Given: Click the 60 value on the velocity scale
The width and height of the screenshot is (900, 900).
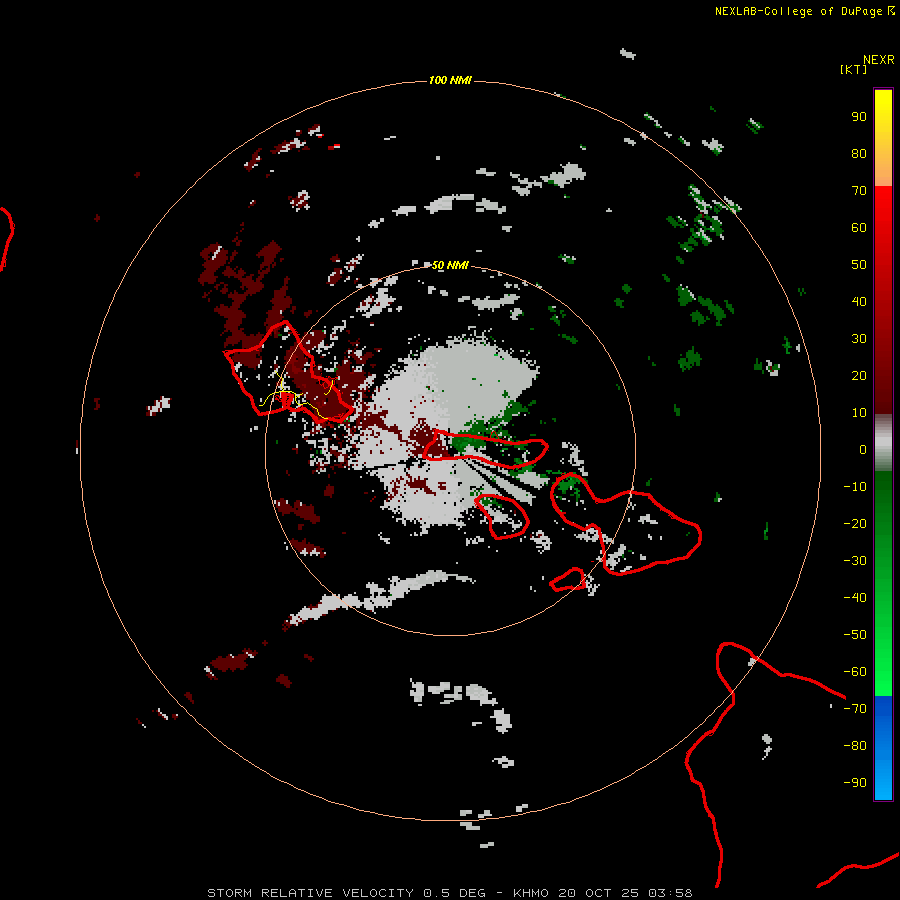Looking at the screenshot, I should pyautogui.click(x=859, y=228).
